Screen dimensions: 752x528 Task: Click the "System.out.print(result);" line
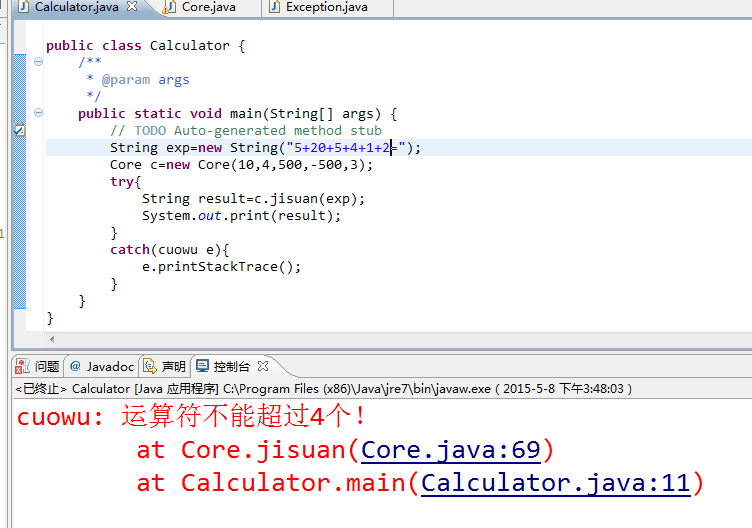(x=241, y=216)
